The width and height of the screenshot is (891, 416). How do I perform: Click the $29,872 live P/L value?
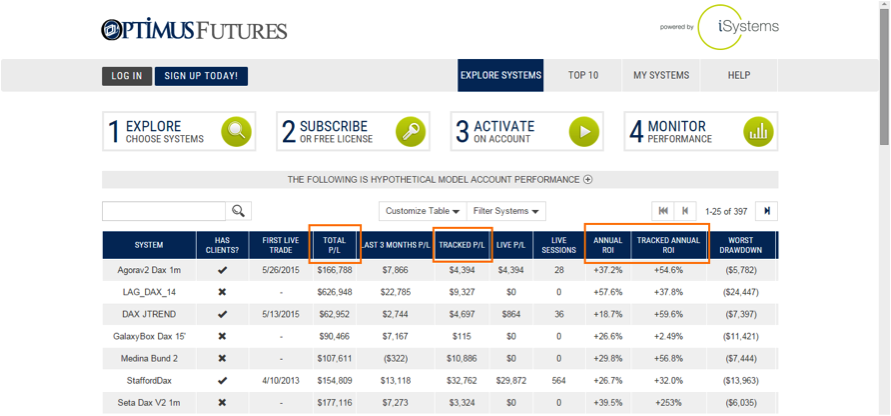[511, 380]
